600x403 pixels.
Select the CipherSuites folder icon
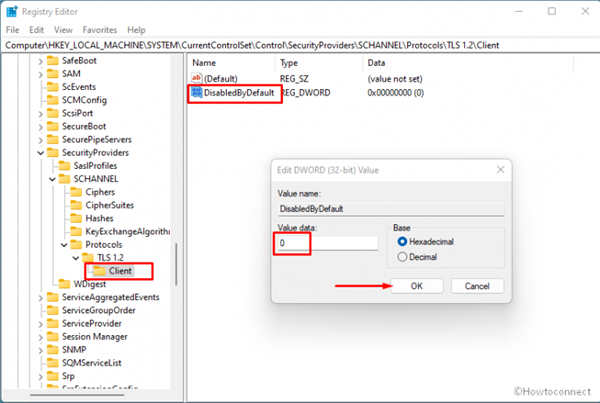(76, 205)
